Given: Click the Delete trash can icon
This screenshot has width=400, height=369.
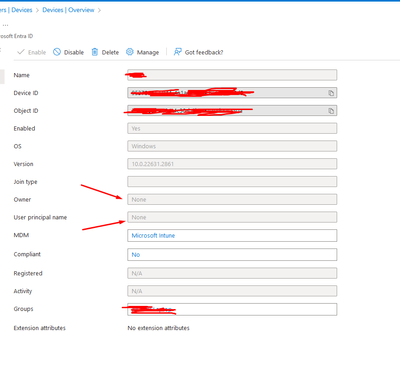Looking at the screenshot, I should pyautogui.click(x=95, y=52).
